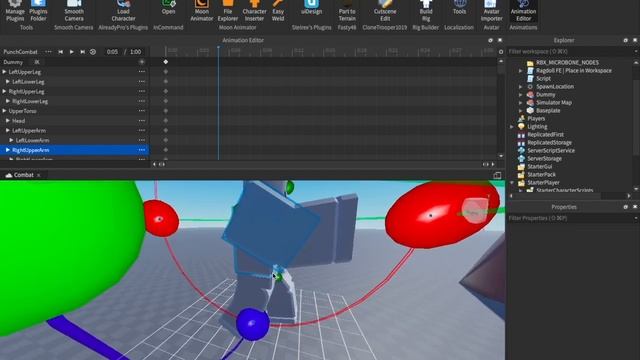Open the Avatar Importer
Viewport: 640px width, 360px height.
[491, 11]
